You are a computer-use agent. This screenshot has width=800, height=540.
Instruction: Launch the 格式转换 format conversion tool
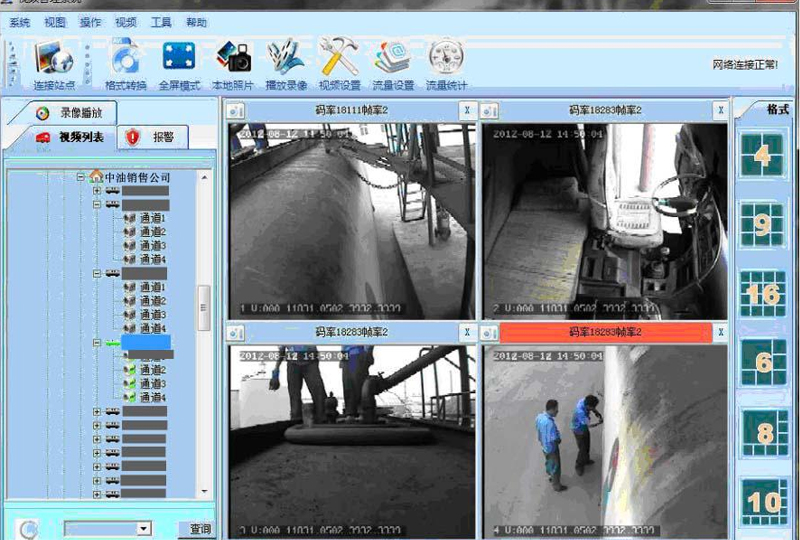[126, 64]
